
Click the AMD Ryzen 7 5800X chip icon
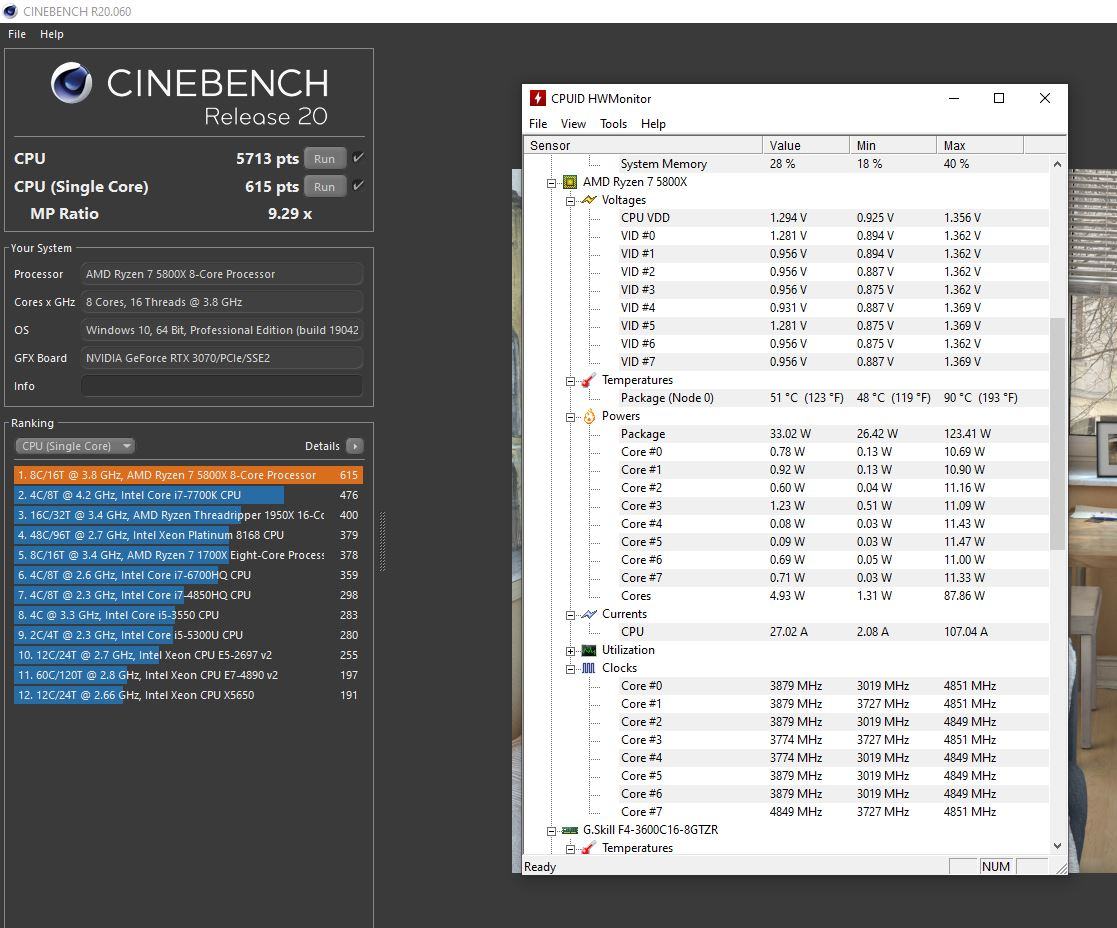(x=569, y=182)
